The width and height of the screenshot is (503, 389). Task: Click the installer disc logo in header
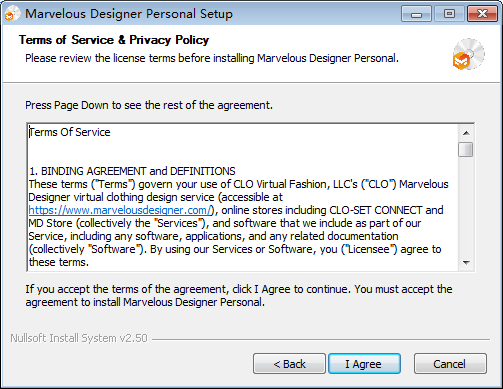pos(468,54)
